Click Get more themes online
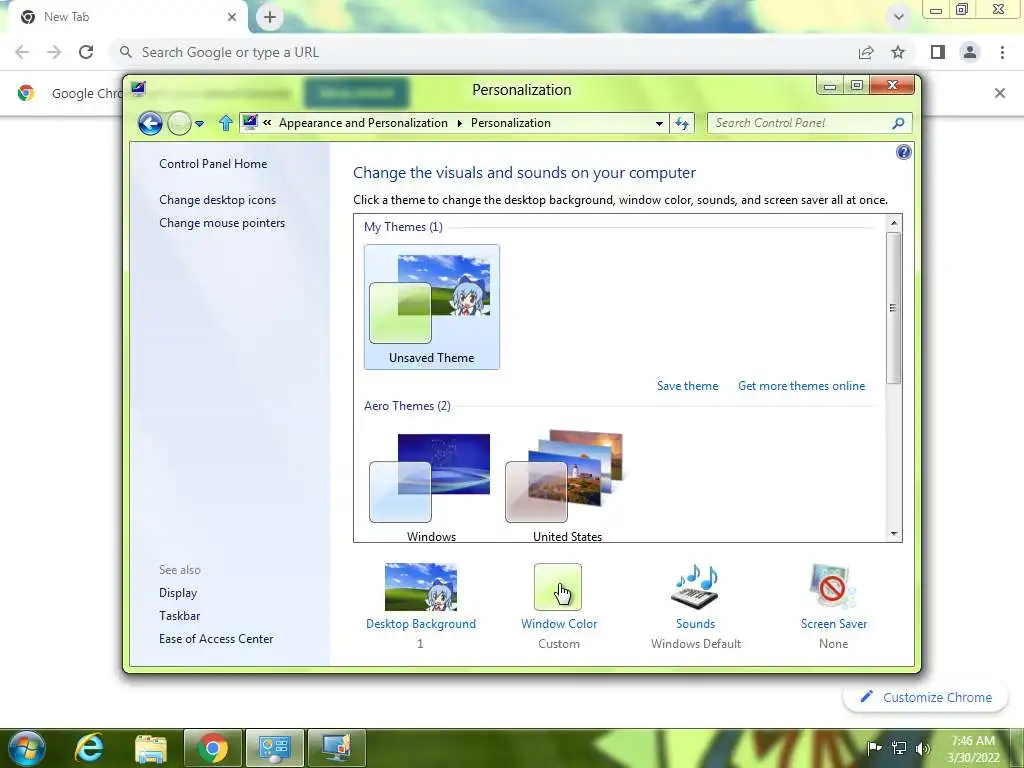This screenshot has height=768, width=1024. click(x=801, y=386)
